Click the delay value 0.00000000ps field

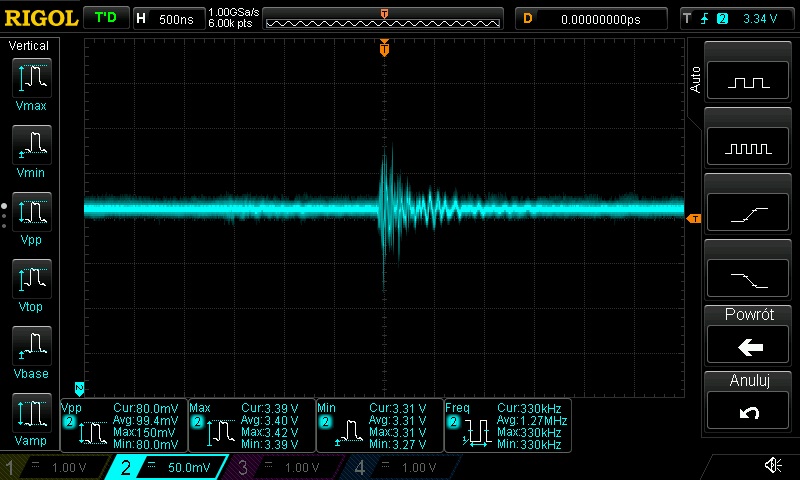591,19
